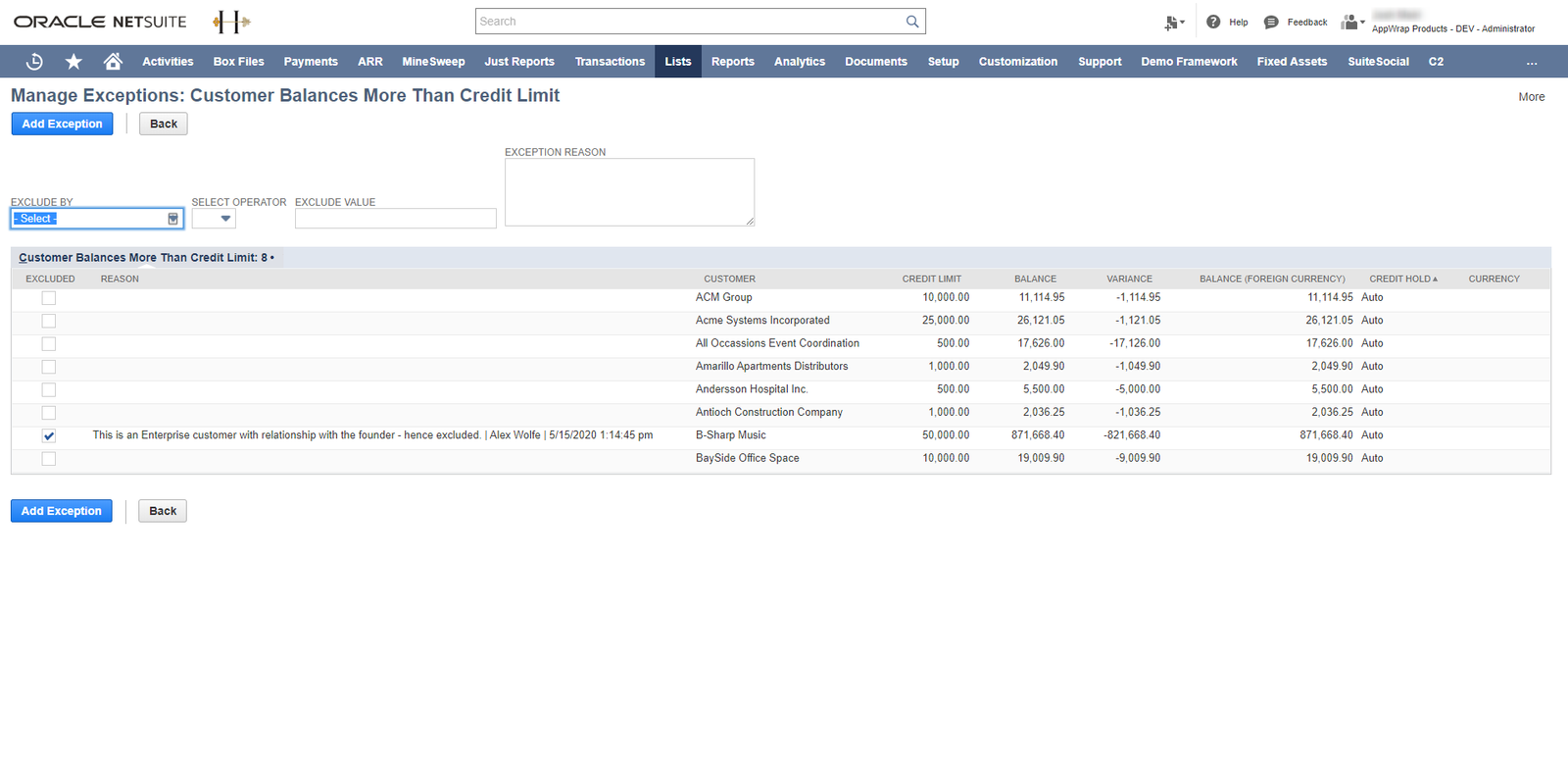Click the Help link text
1568x760 pixels.
(1239, 23)
